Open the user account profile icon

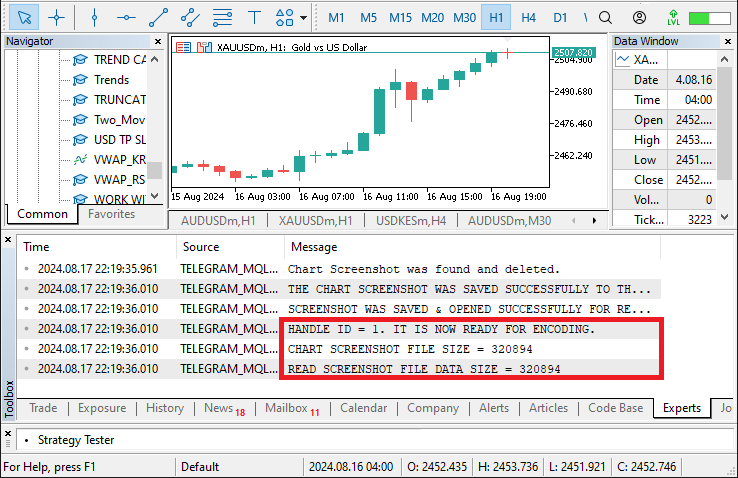[639, 18]
